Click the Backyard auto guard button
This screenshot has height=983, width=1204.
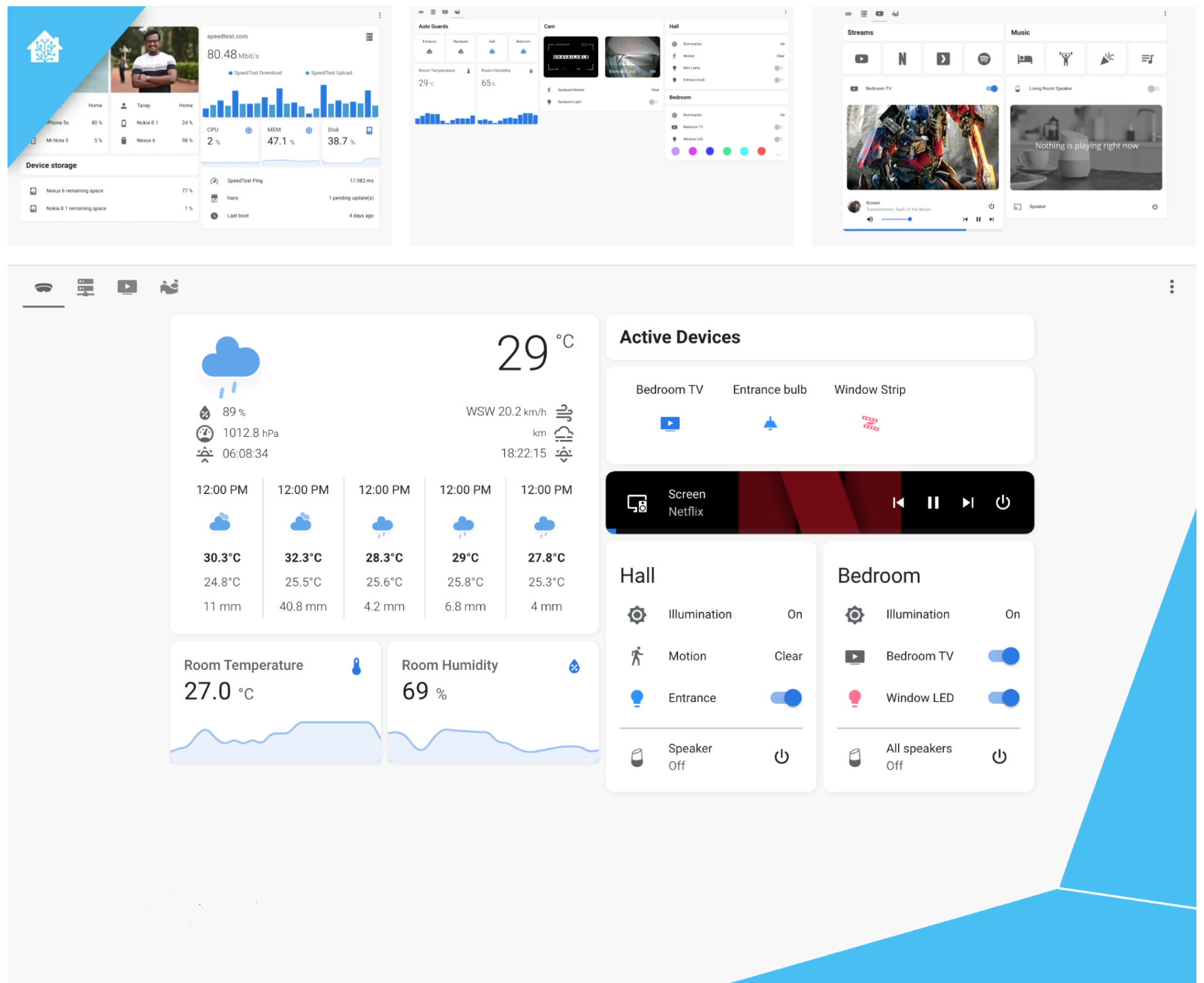coord(461,48)
